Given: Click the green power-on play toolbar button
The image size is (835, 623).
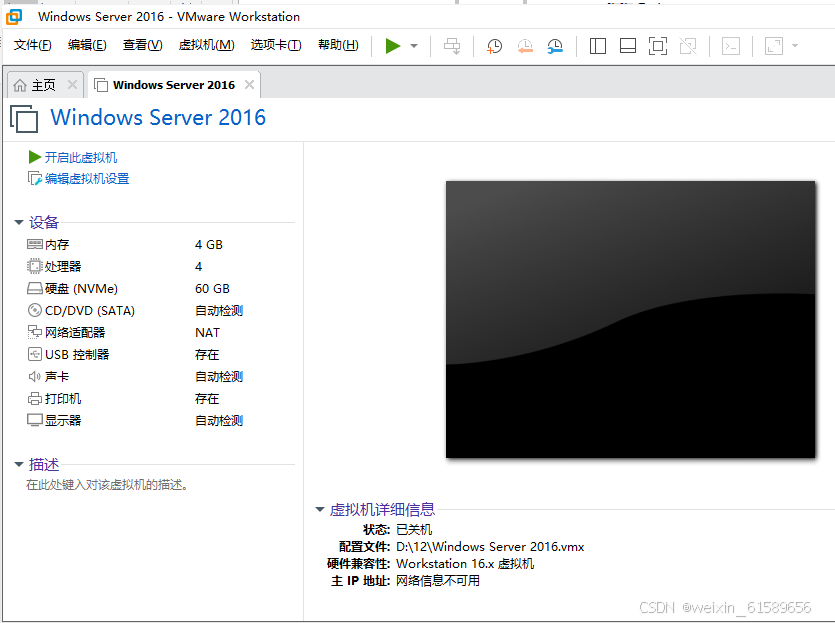Looking at the screenshot, I should 393,46.
